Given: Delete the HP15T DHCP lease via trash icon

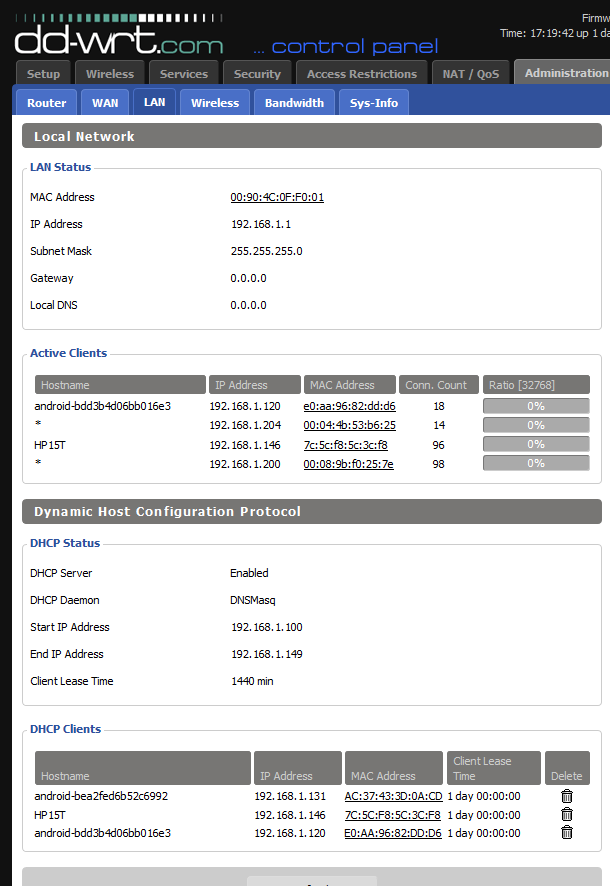Looking at the screenshot, I should [x=567, y=814].
